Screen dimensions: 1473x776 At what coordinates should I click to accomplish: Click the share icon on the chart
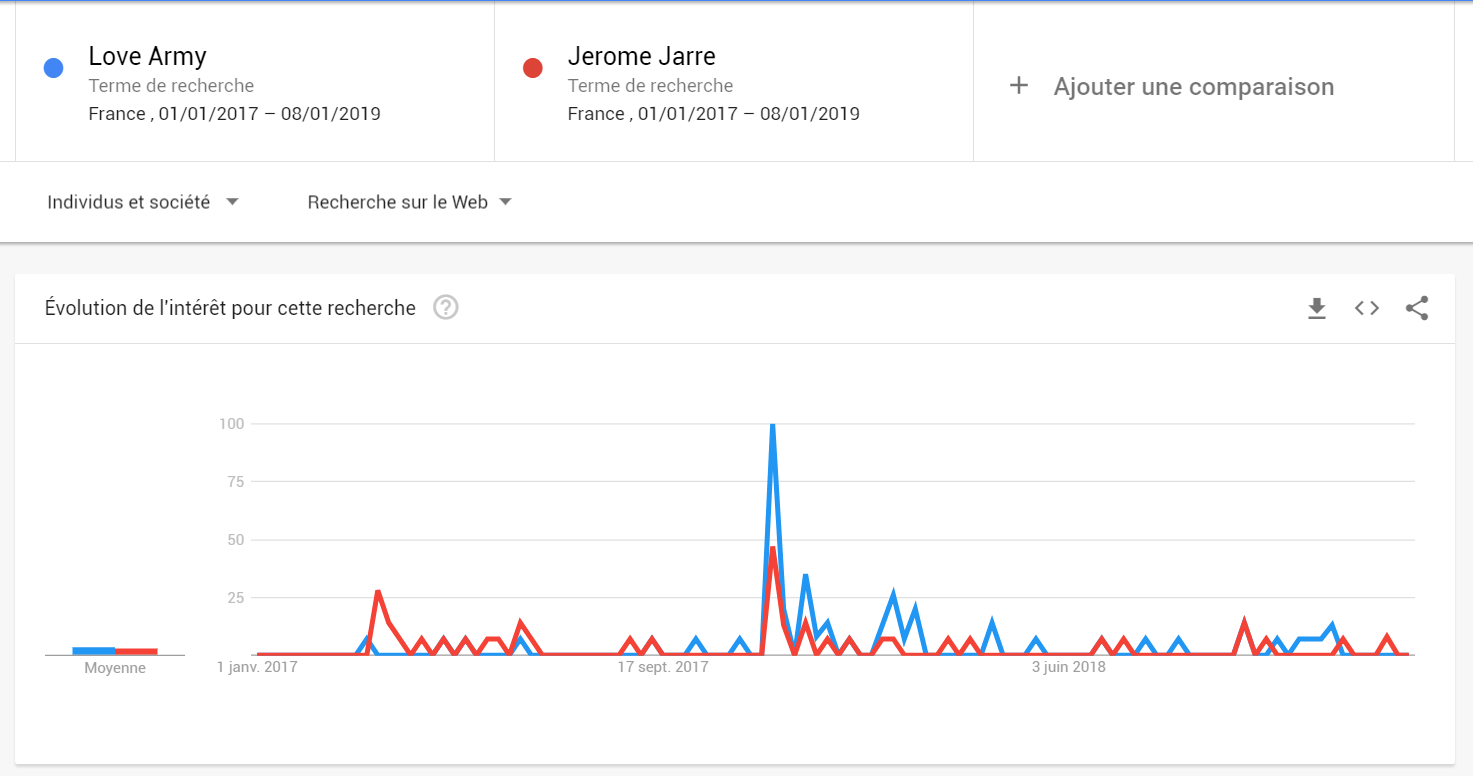(x=1417, y=308)
